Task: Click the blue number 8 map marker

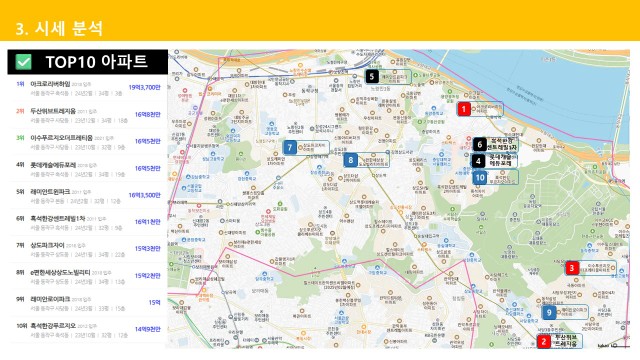Action: coord(350,160)
